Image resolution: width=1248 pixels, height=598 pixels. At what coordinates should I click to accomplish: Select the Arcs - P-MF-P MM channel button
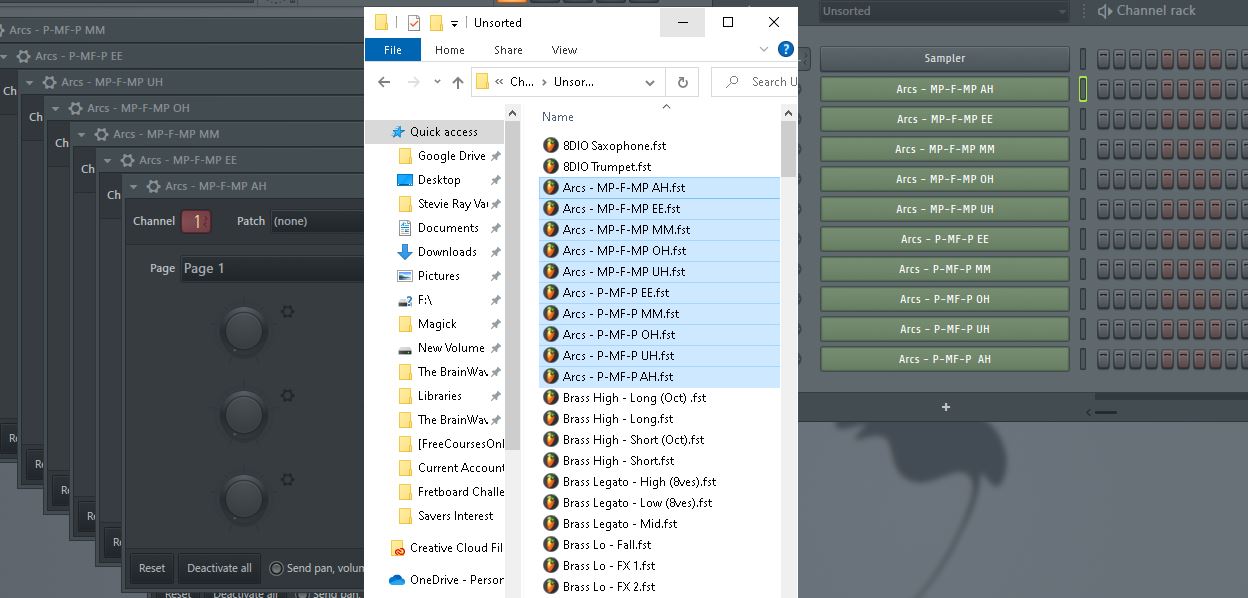944,269
